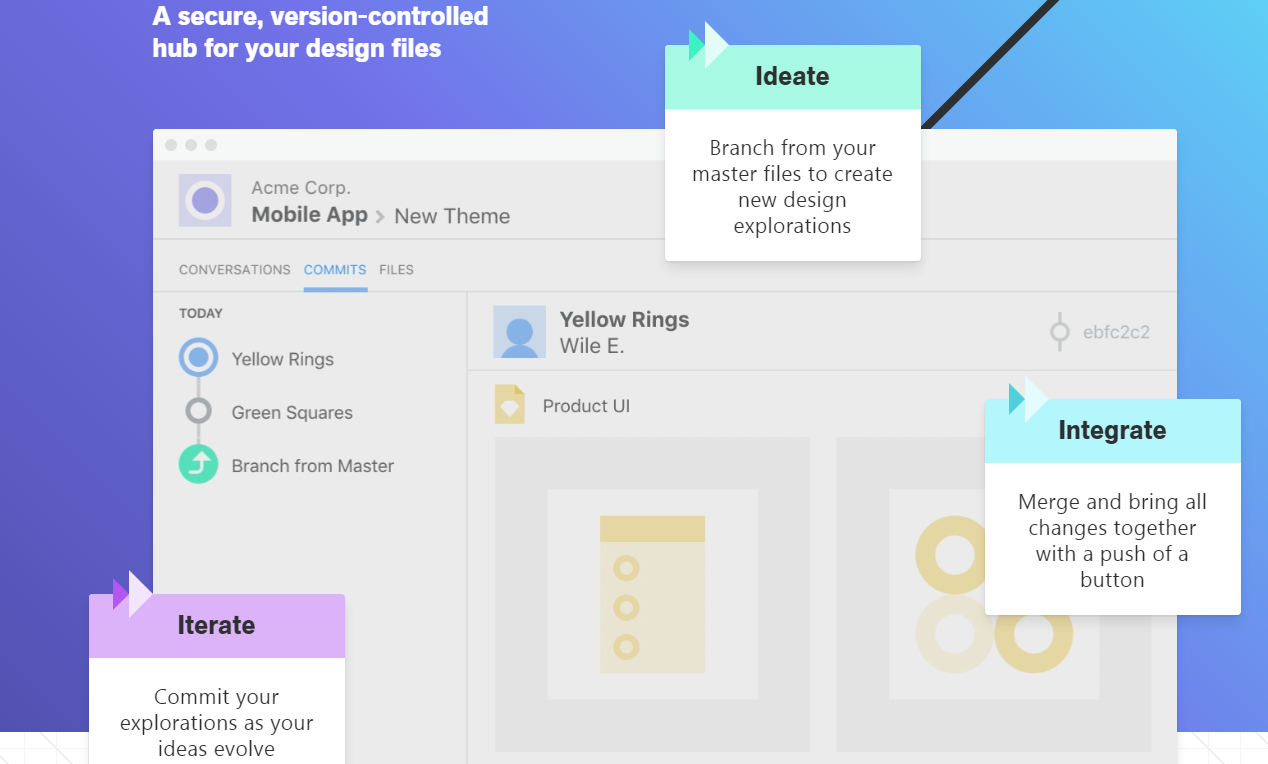Screen dimensions: 1268x764
Task: Open the Files tab
Action: pos(396,270)
